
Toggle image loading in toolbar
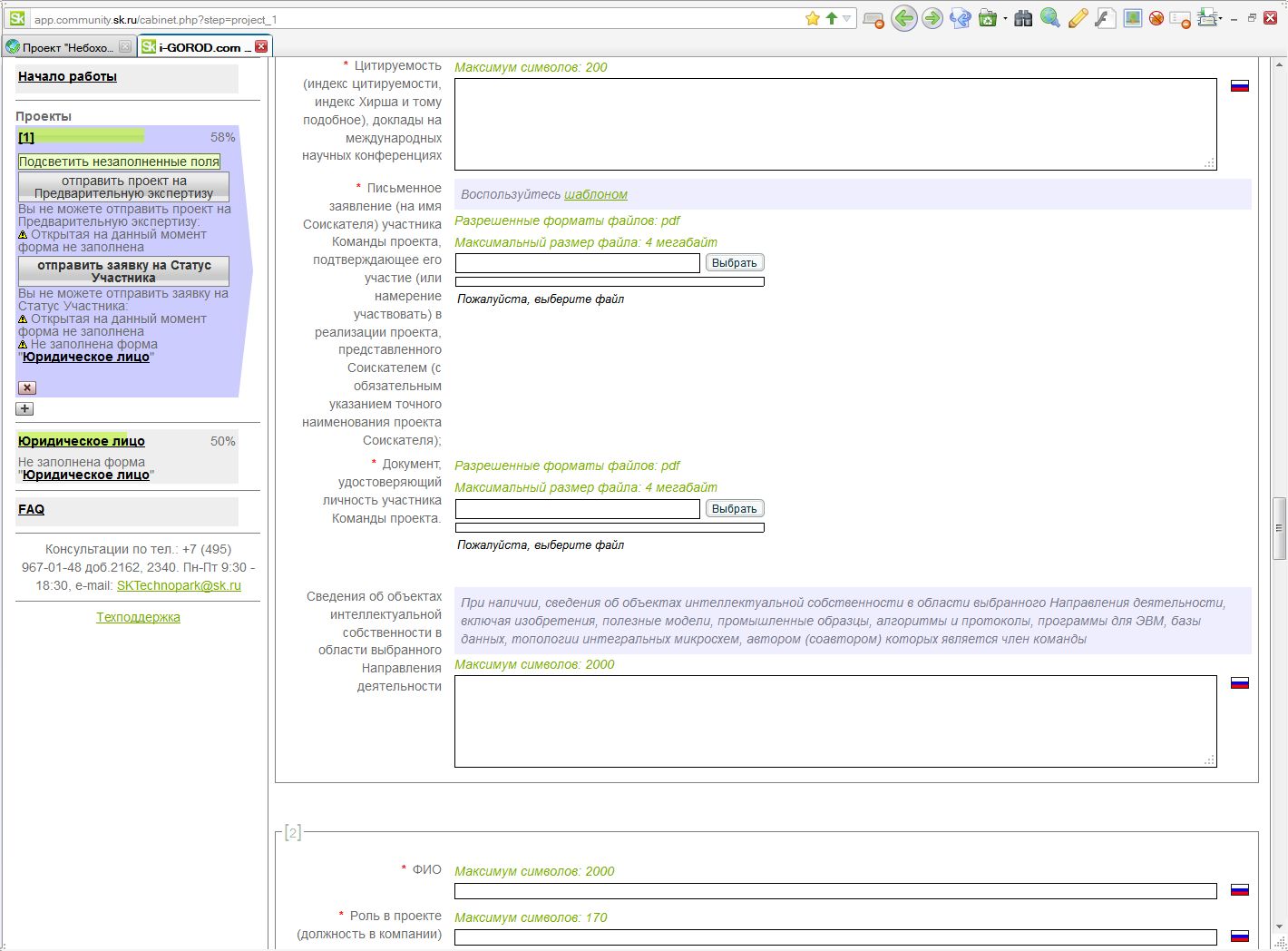coord(1132,18)
